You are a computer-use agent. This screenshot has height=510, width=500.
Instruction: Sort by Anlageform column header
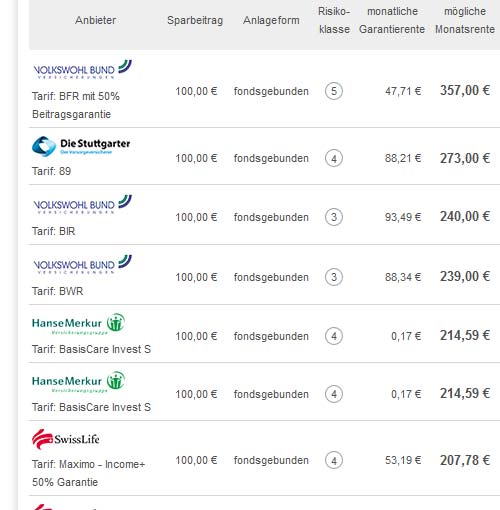pos(271,20)
